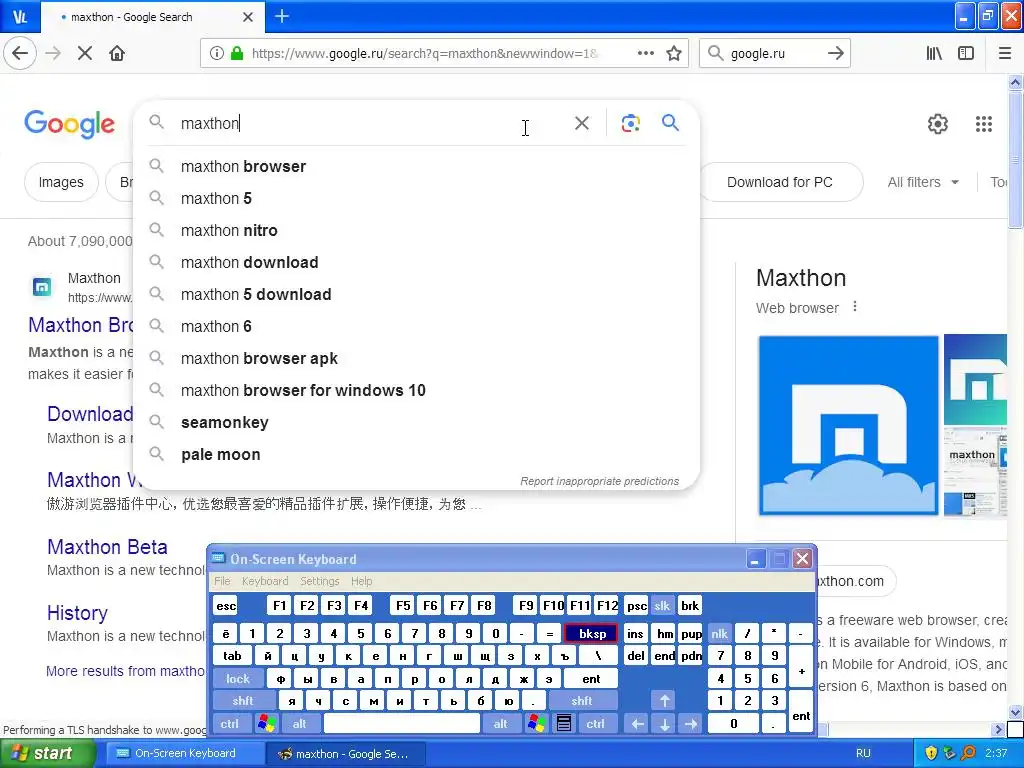Switch to the Images results tab

[61, 182]
